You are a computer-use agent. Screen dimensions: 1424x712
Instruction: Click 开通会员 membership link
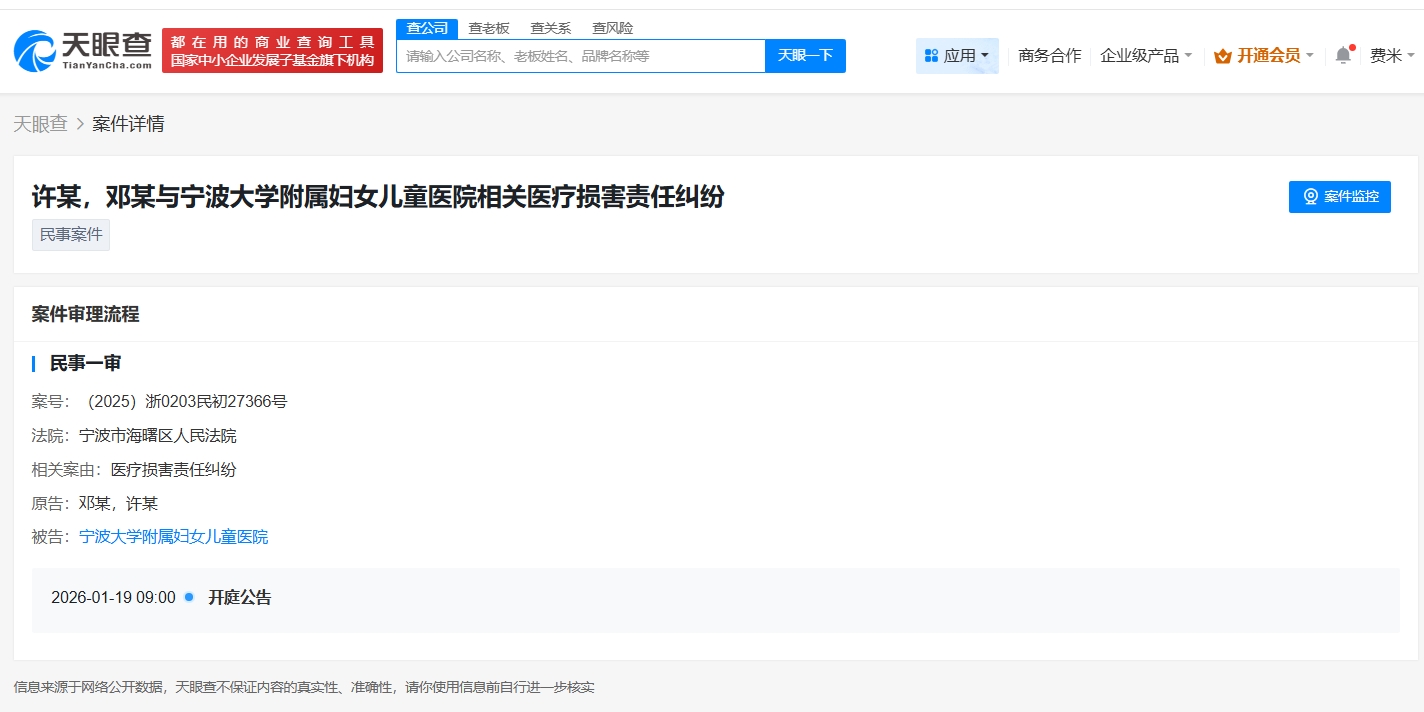(x=1268, y=56)
